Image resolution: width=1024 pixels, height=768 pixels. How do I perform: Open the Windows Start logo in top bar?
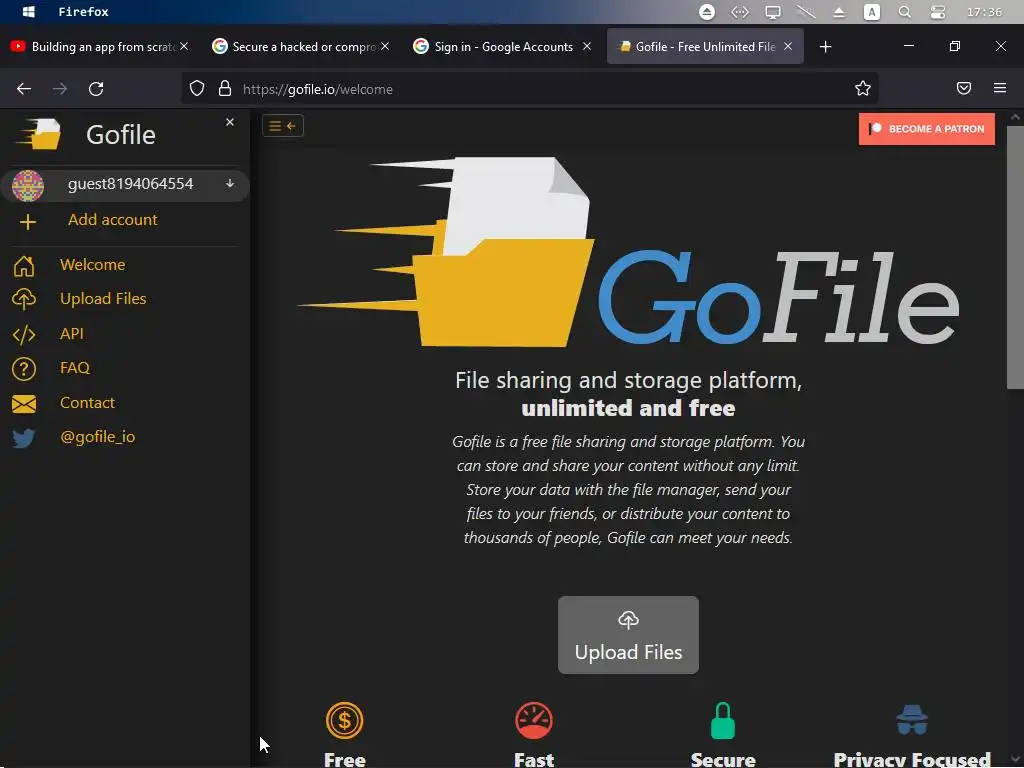click(29, 12)
